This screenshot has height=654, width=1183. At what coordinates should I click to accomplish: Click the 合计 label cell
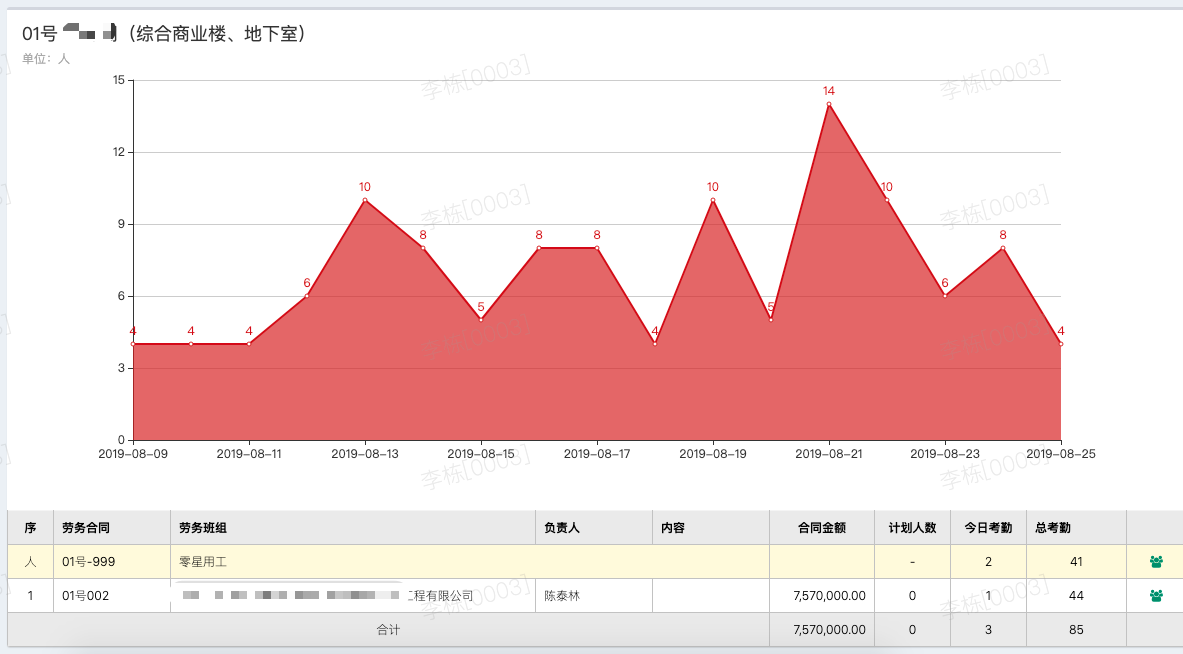point(389,630)
